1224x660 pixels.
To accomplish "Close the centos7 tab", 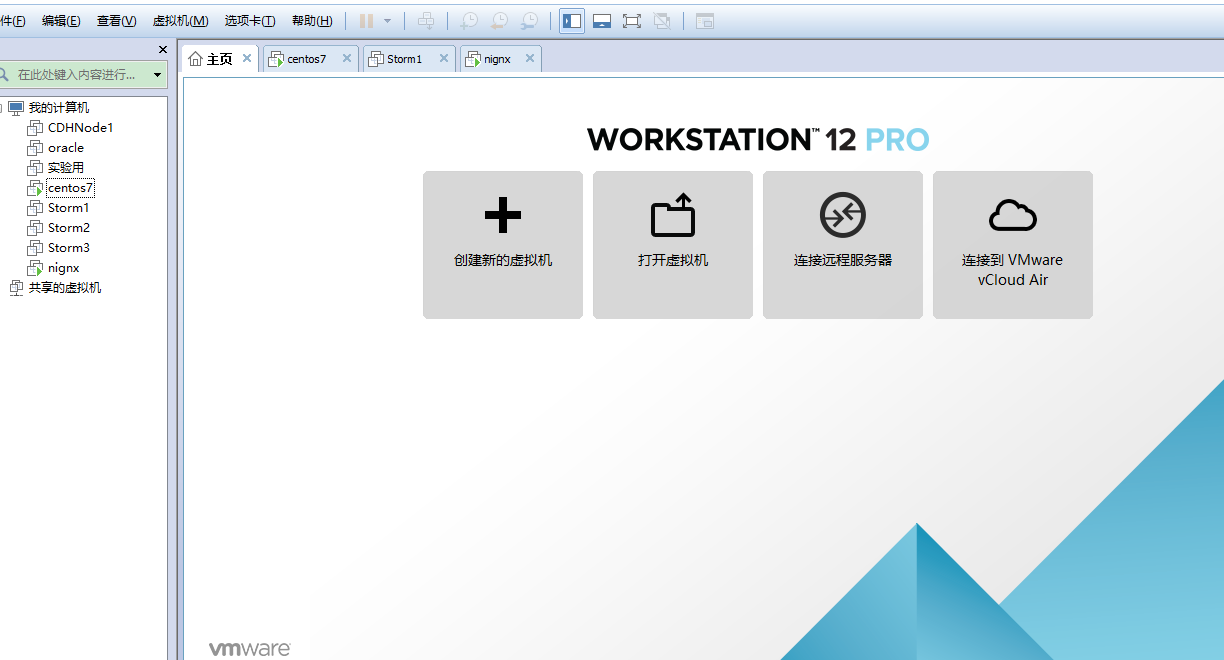I will click(x=347, y=58).
